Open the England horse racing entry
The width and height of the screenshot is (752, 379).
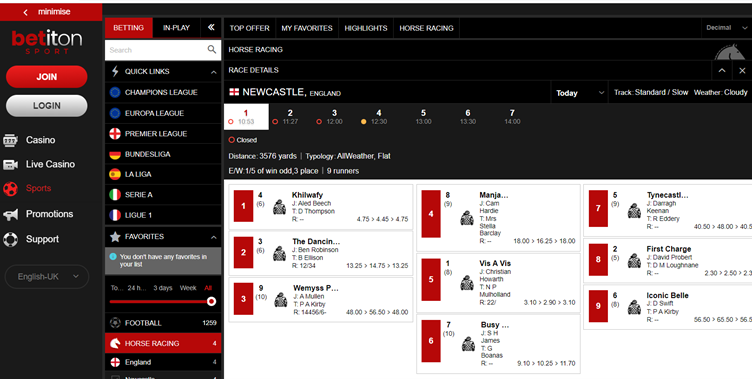tap(163, 362)
